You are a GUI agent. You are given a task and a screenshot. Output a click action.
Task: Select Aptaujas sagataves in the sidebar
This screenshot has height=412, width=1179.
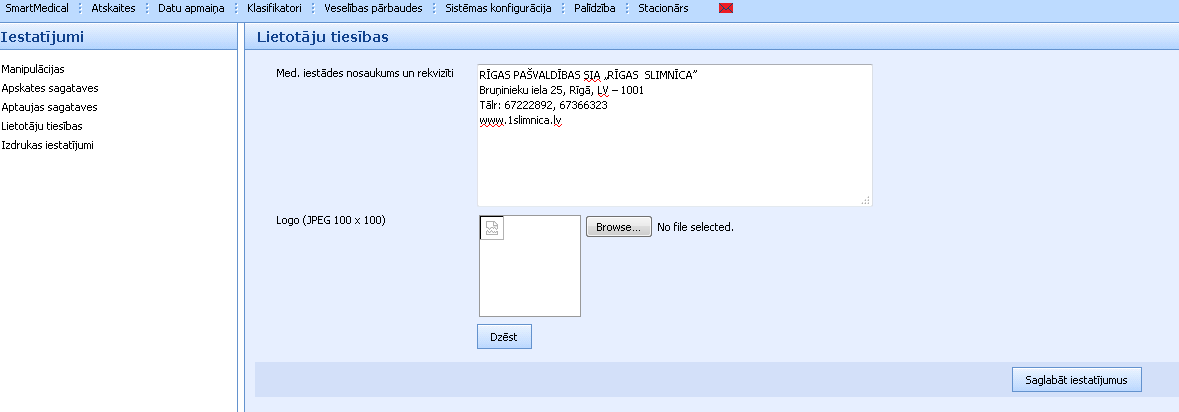tap(49, 107)
